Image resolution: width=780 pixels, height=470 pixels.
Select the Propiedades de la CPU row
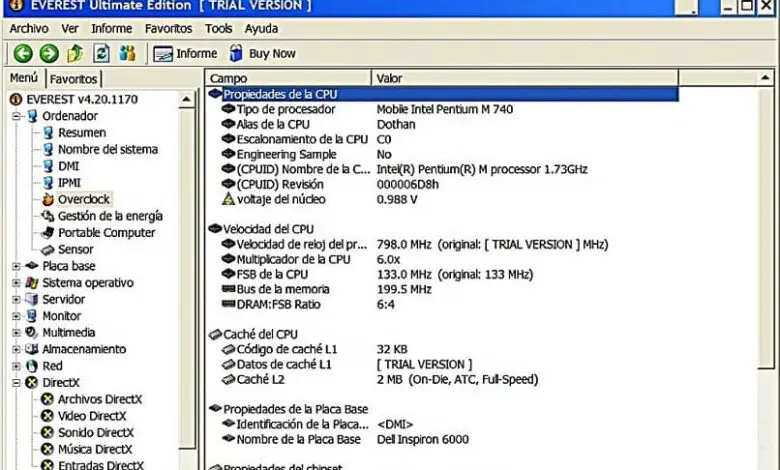click(x=443, y=94)
